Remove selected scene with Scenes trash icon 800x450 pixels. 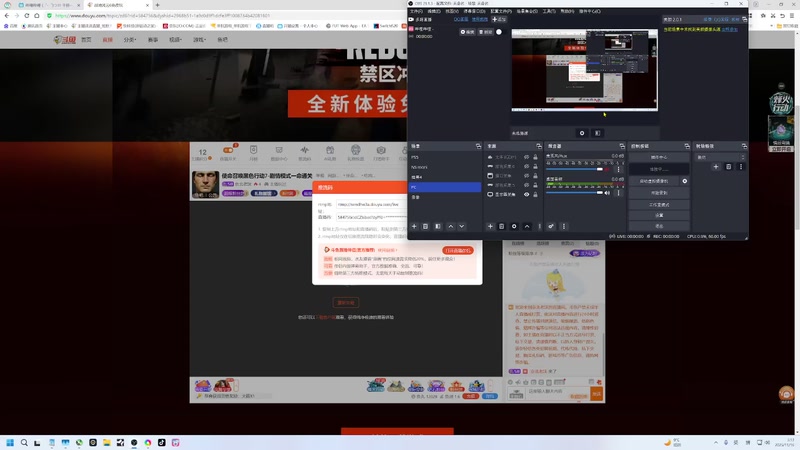(426, 227)
